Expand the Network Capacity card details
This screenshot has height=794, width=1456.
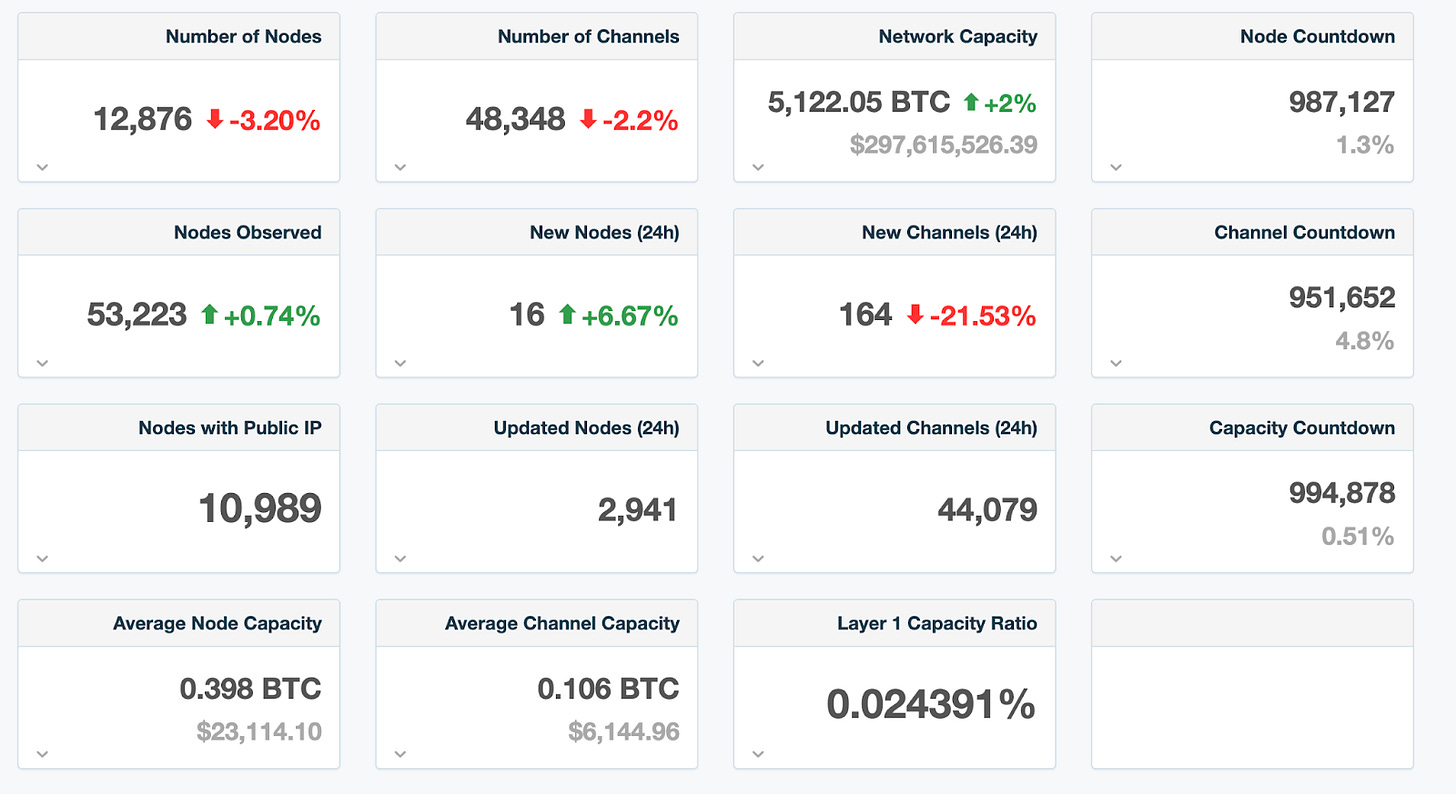point(758,167)
